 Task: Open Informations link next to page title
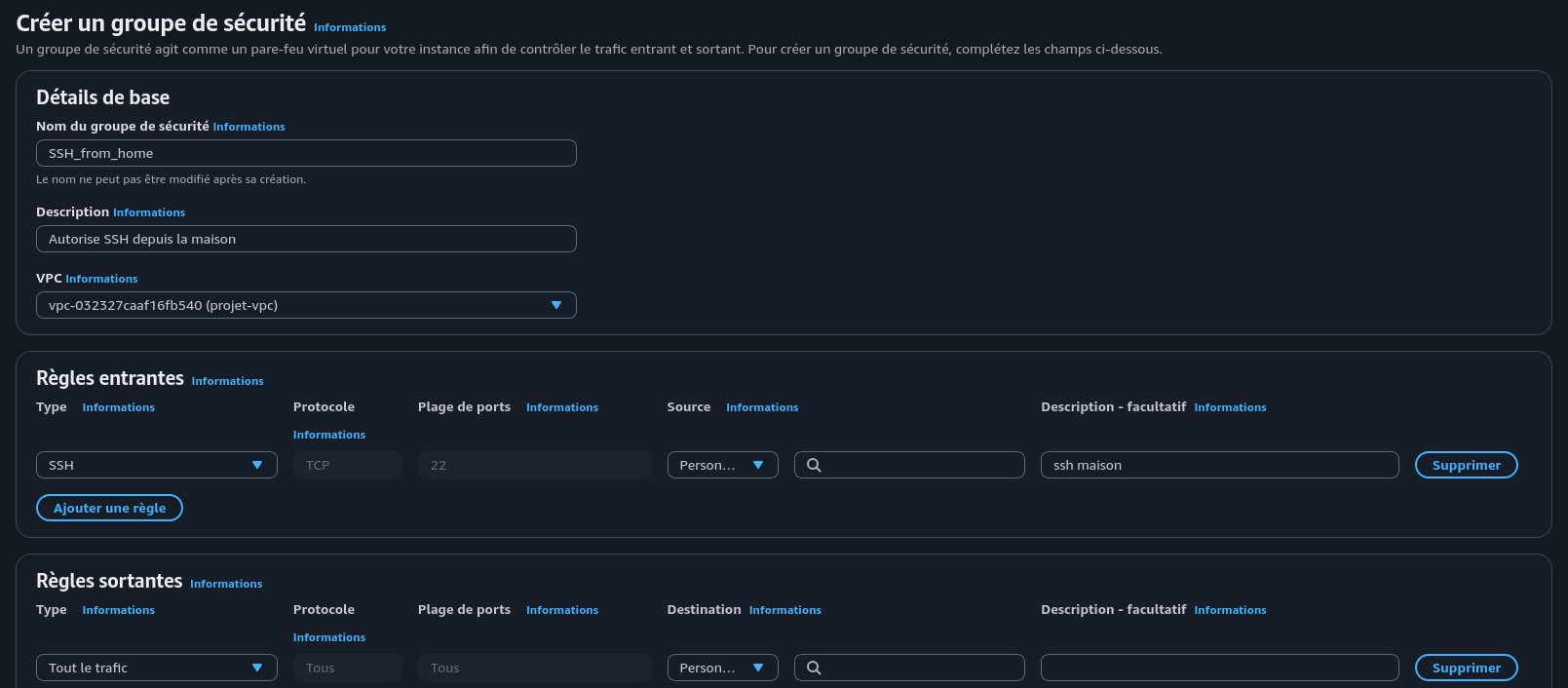[350, 27]
